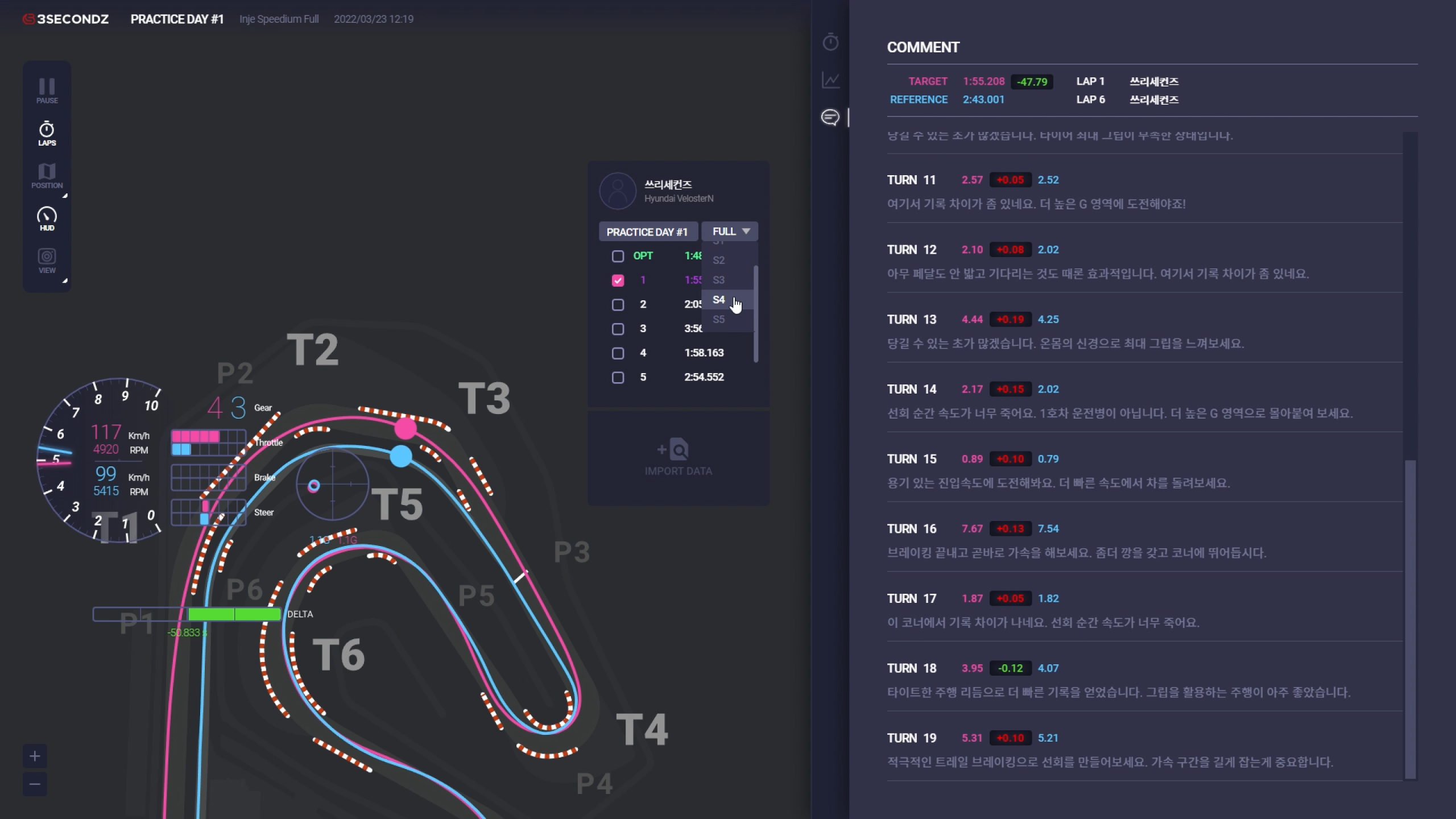Open the stopwatch tab in side strip
The width and height of the screenshot is (1456, 819).
[830, 42]
